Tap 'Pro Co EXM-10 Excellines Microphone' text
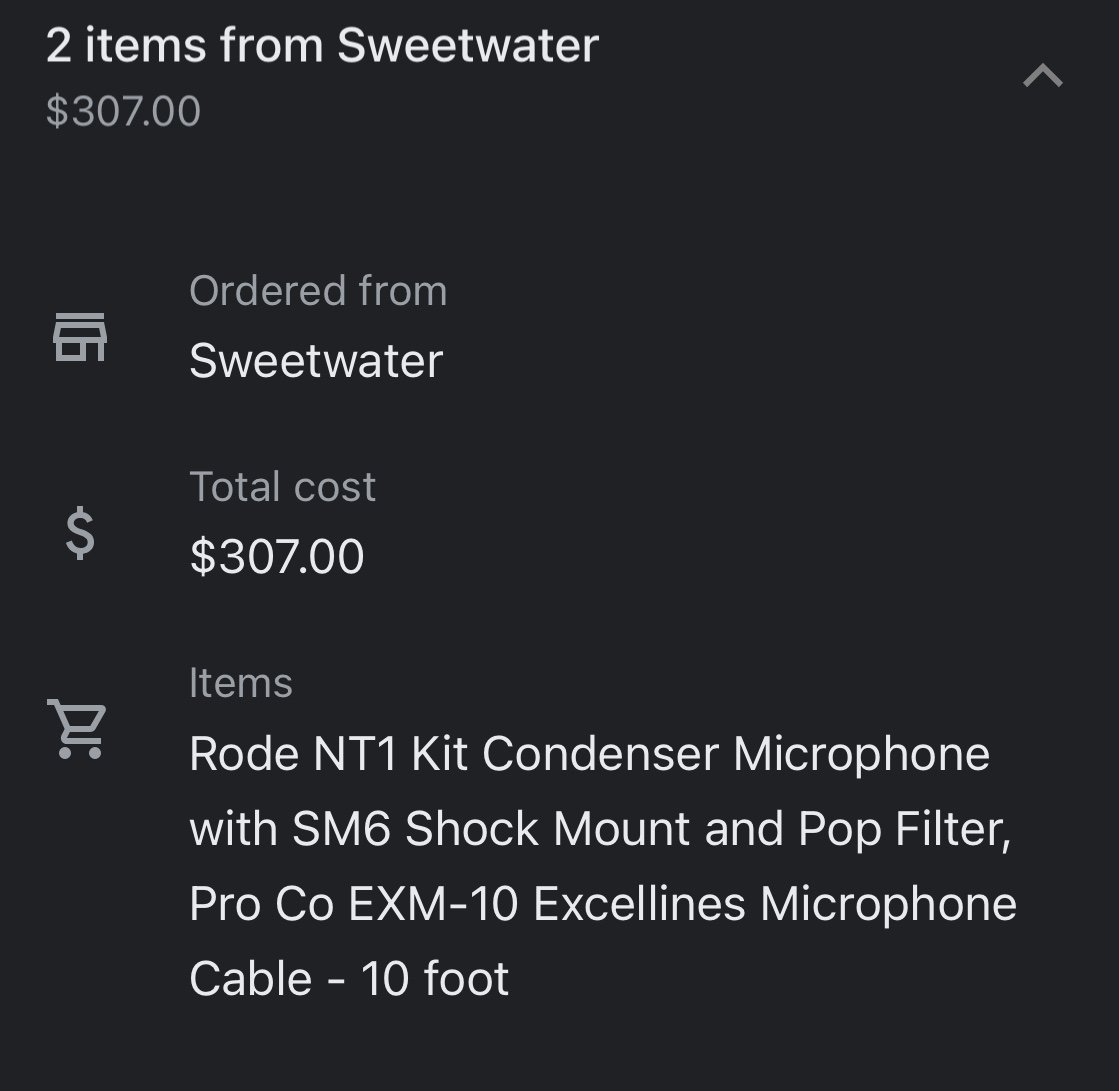This screenshot has width=1119, height=1091. coord(603,903)
